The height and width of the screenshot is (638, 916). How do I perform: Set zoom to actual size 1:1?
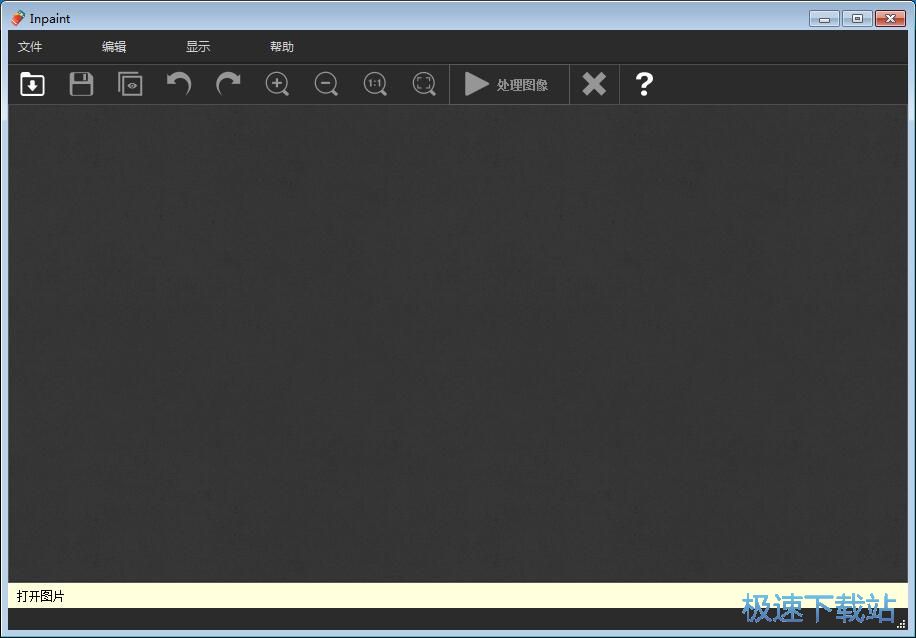pos(375,84)
